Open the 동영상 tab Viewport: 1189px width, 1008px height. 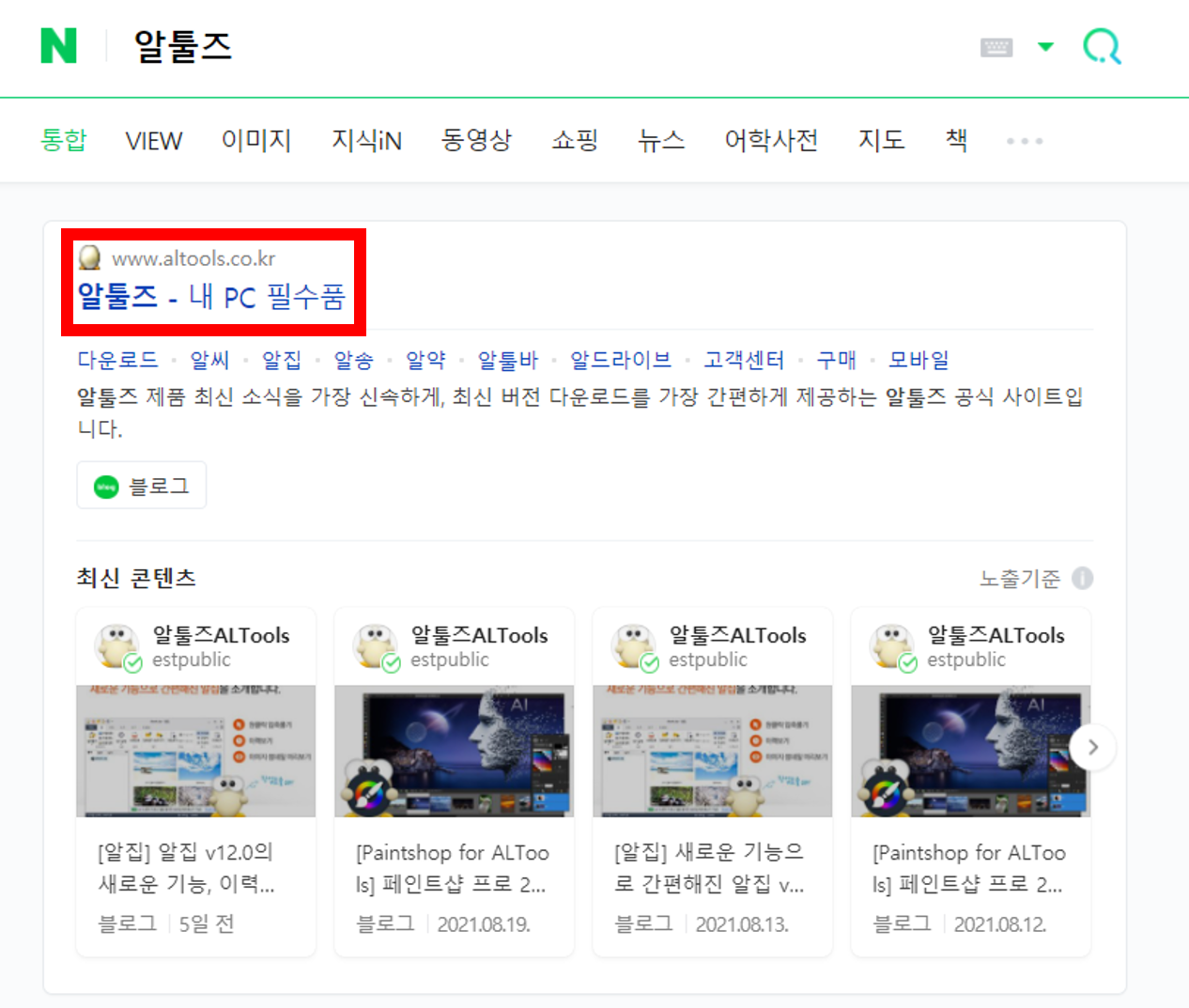[476, 140]
